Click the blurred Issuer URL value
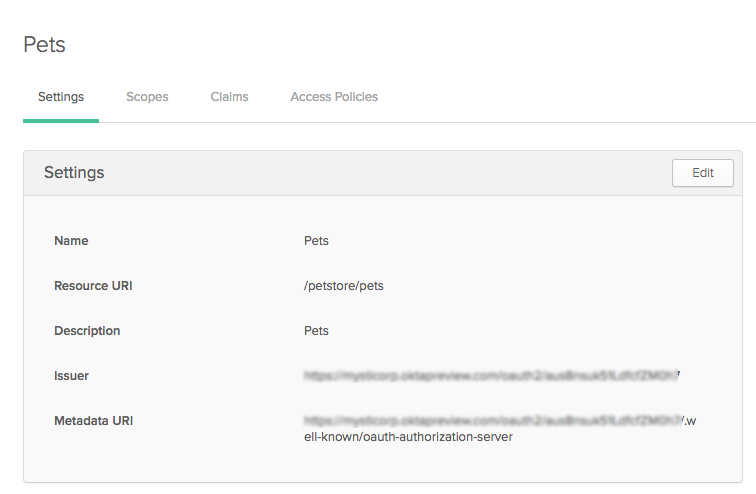Screen dimensions: 756x494 coord(492,376)
